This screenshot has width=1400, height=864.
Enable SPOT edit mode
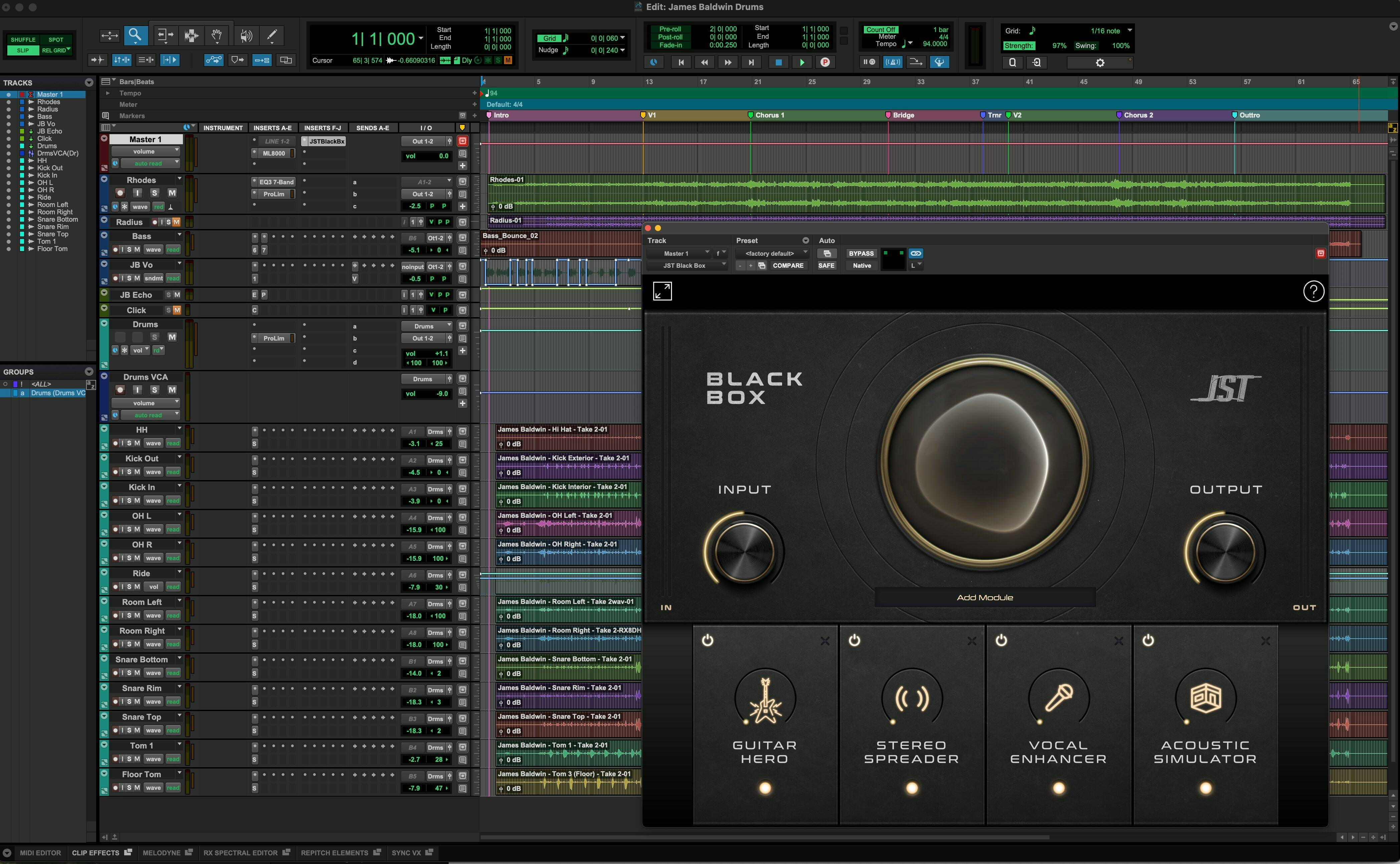point(56,39)
